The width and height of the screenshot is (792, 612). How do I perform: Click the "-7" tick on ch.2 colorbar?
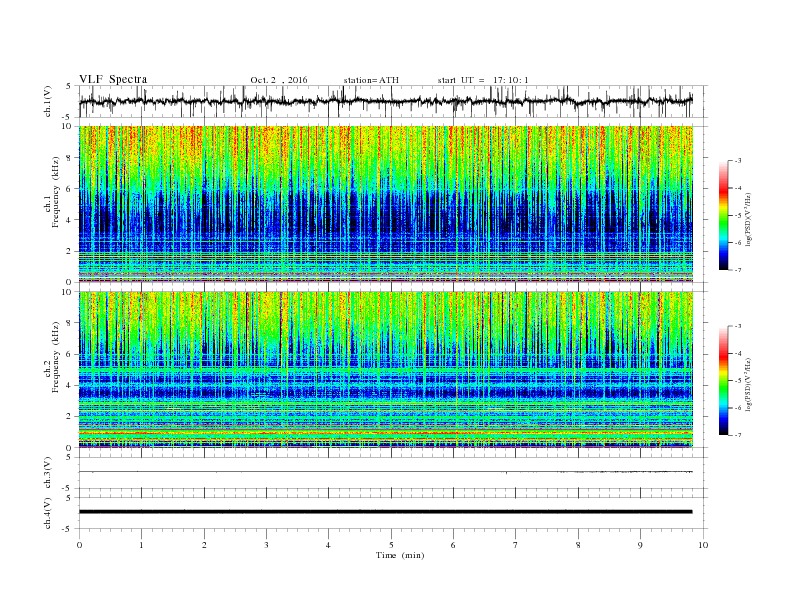click(738, 435)
